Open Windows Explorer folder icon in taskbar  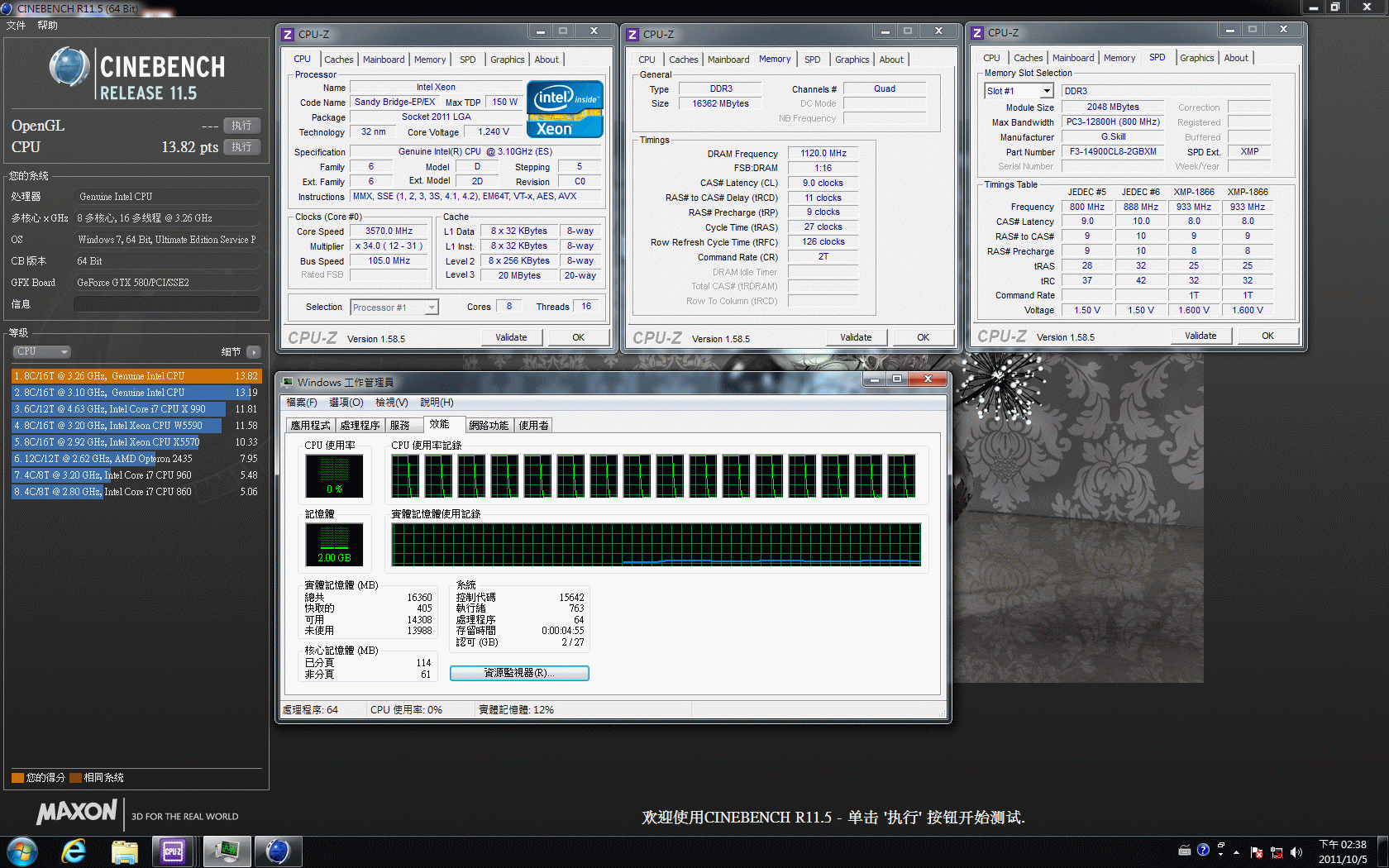(x=124, y=851)
